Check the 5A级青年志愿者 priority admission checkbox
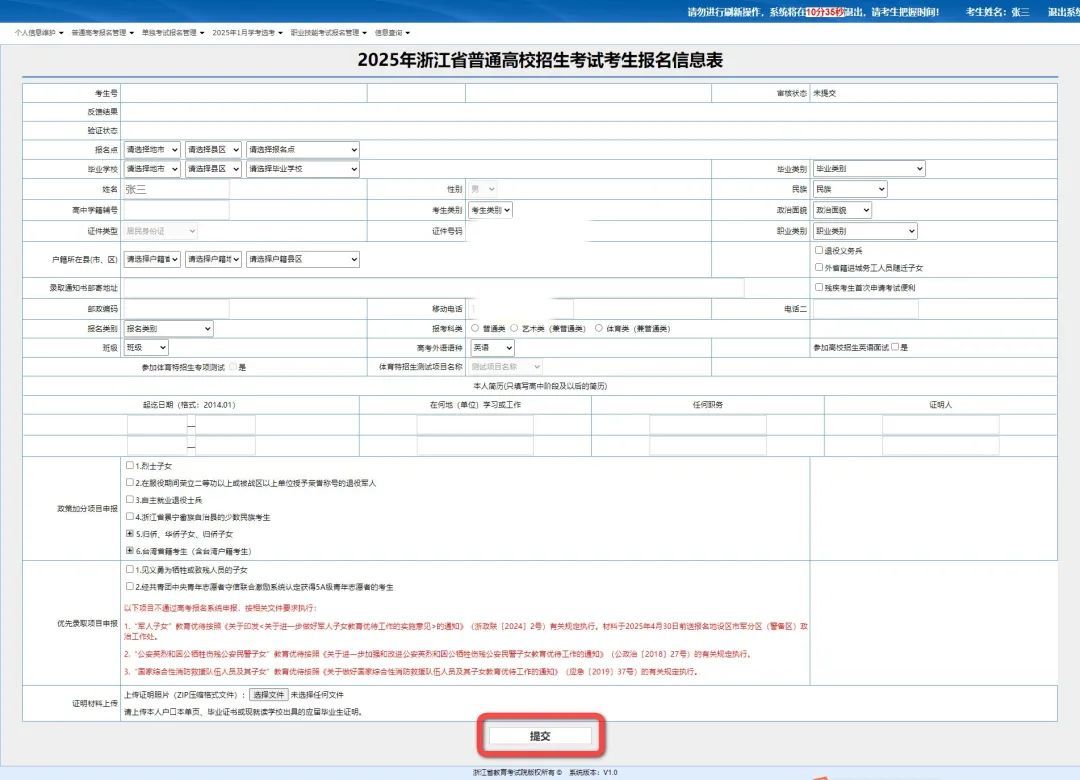The height and width of the screenshot is (780, 1080). [129, 587]
